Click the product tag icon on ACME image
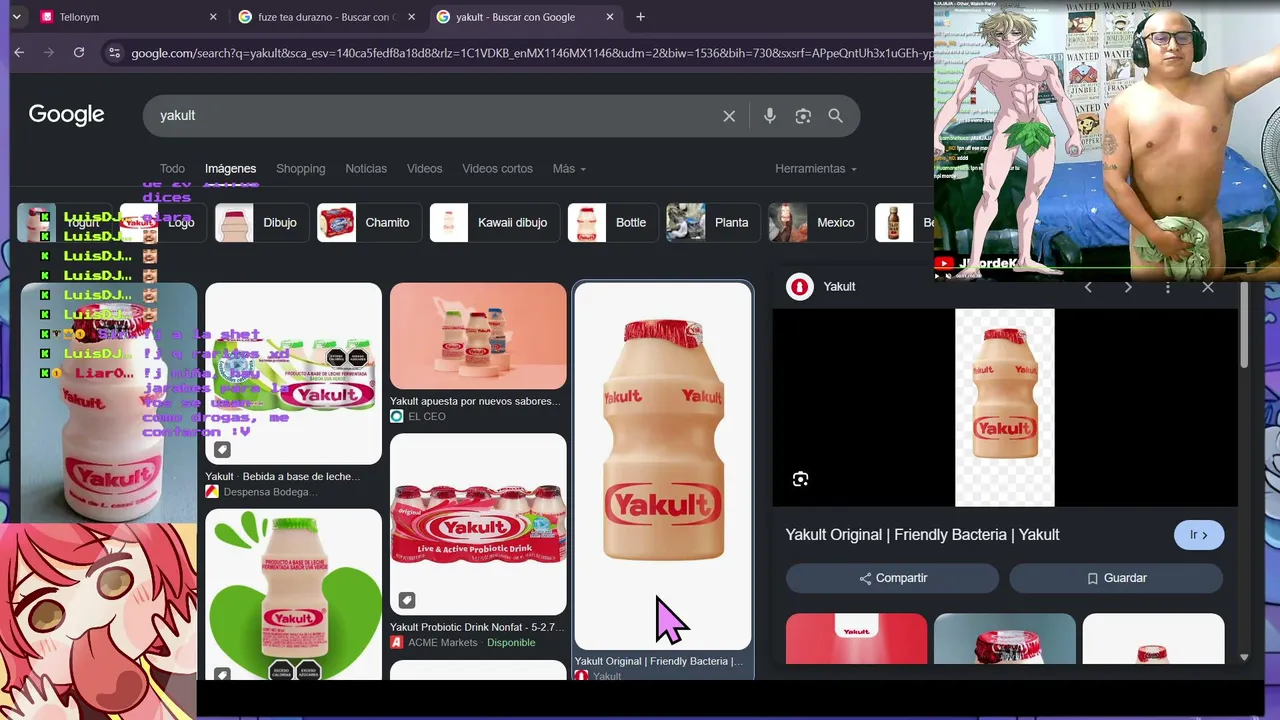The image size is (1280, 720). pos(407,600)
